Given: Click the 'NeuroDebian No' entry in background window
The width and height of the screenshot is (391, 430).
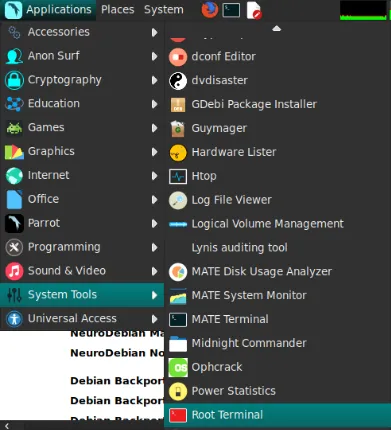Looking at the screenshot, I should [117, 353].
